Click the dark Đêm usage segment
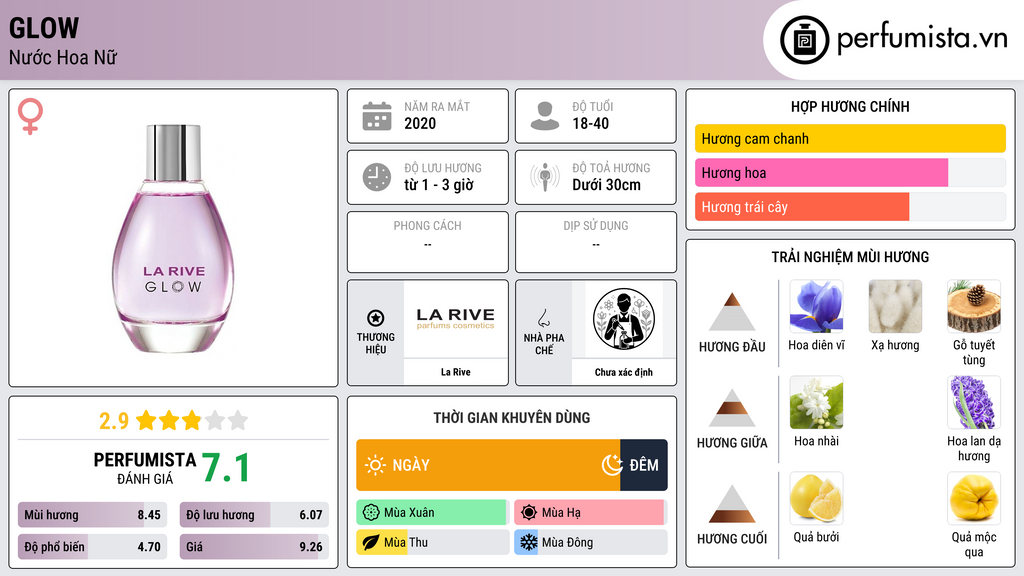This screenshot has height=576, width=1024. point(644,465)
